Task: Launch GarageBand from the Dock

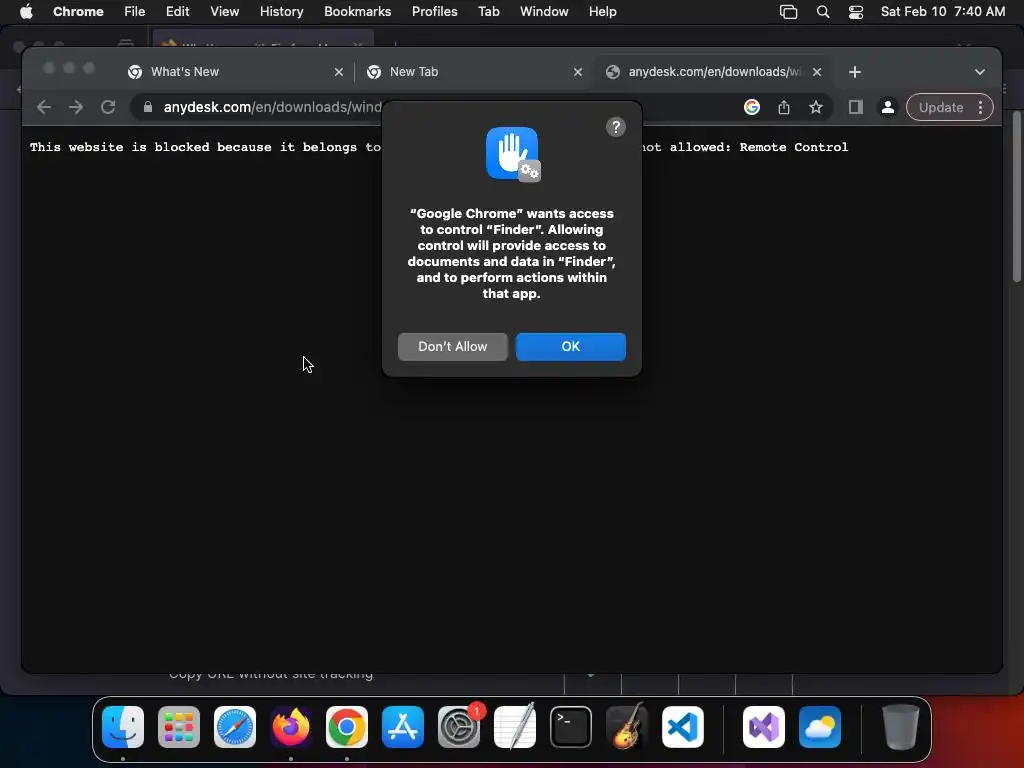Action: tap(627, 727)
